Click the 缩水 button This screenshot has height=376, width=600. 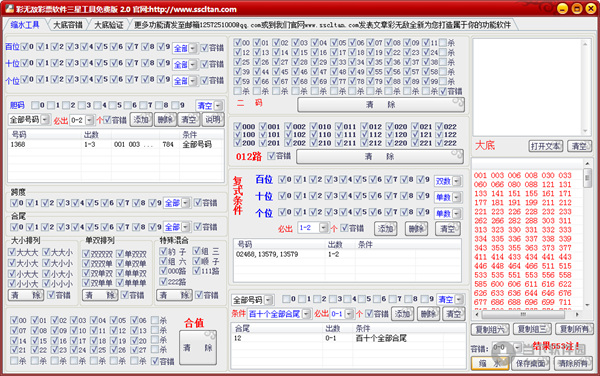click(x=490, y=363)
